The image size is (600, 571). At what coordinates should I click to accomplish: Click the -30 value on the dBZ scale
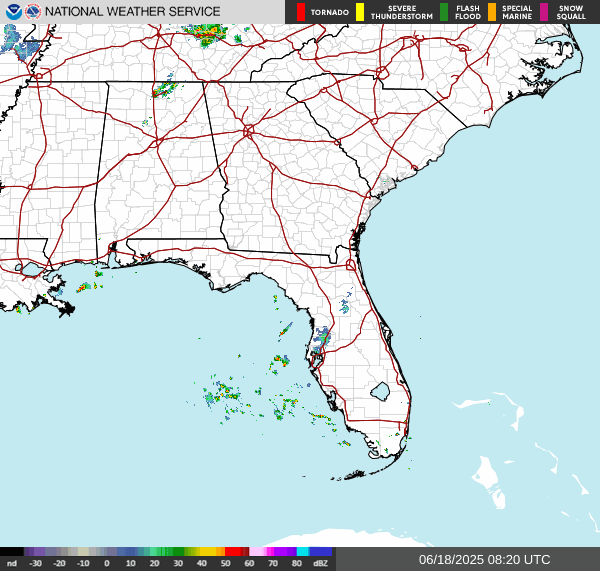pos(36,563)
